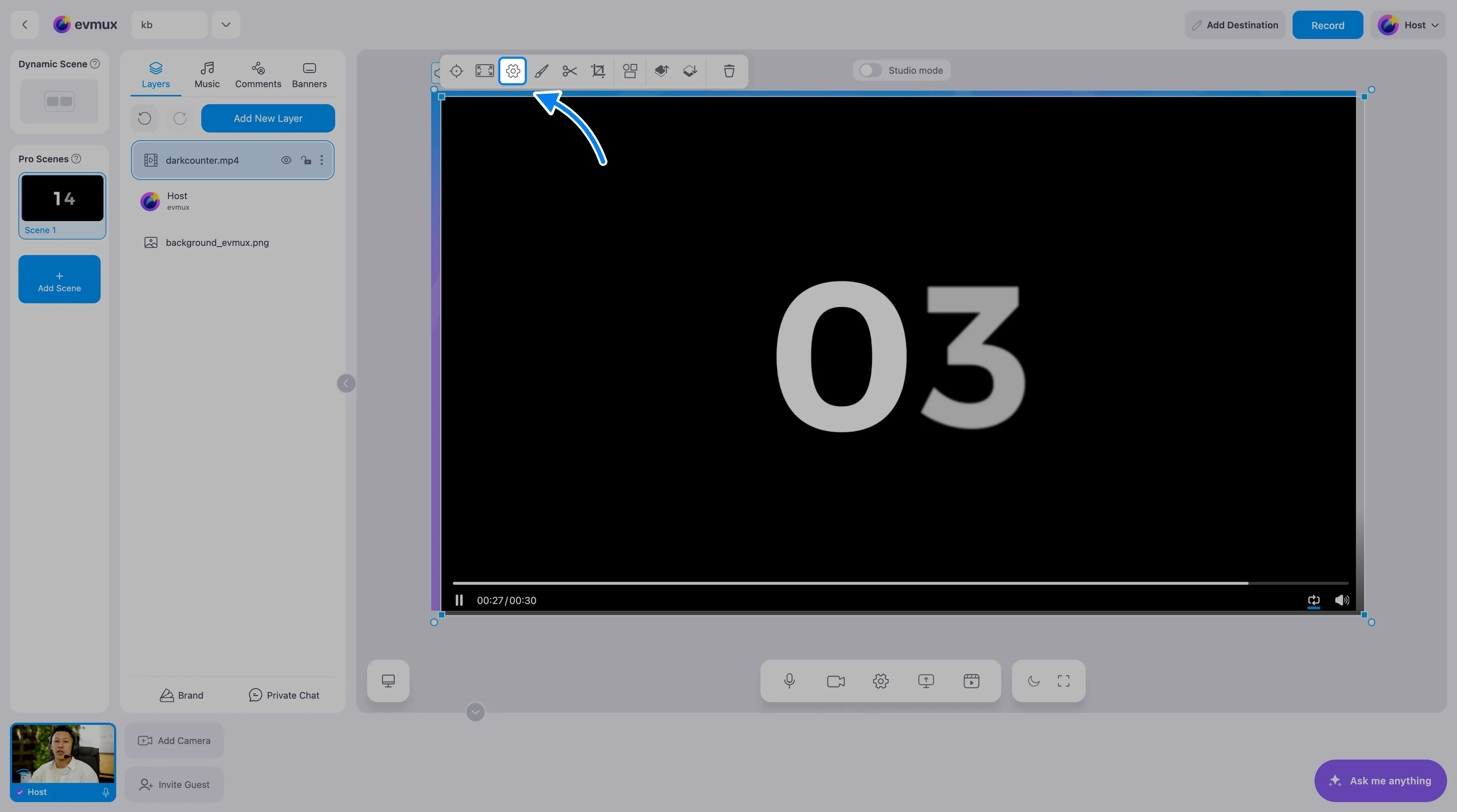This screenshot has height=812, width=1457.
Task: Click the layout arrange icon
Action: click(x=630, y=71)
